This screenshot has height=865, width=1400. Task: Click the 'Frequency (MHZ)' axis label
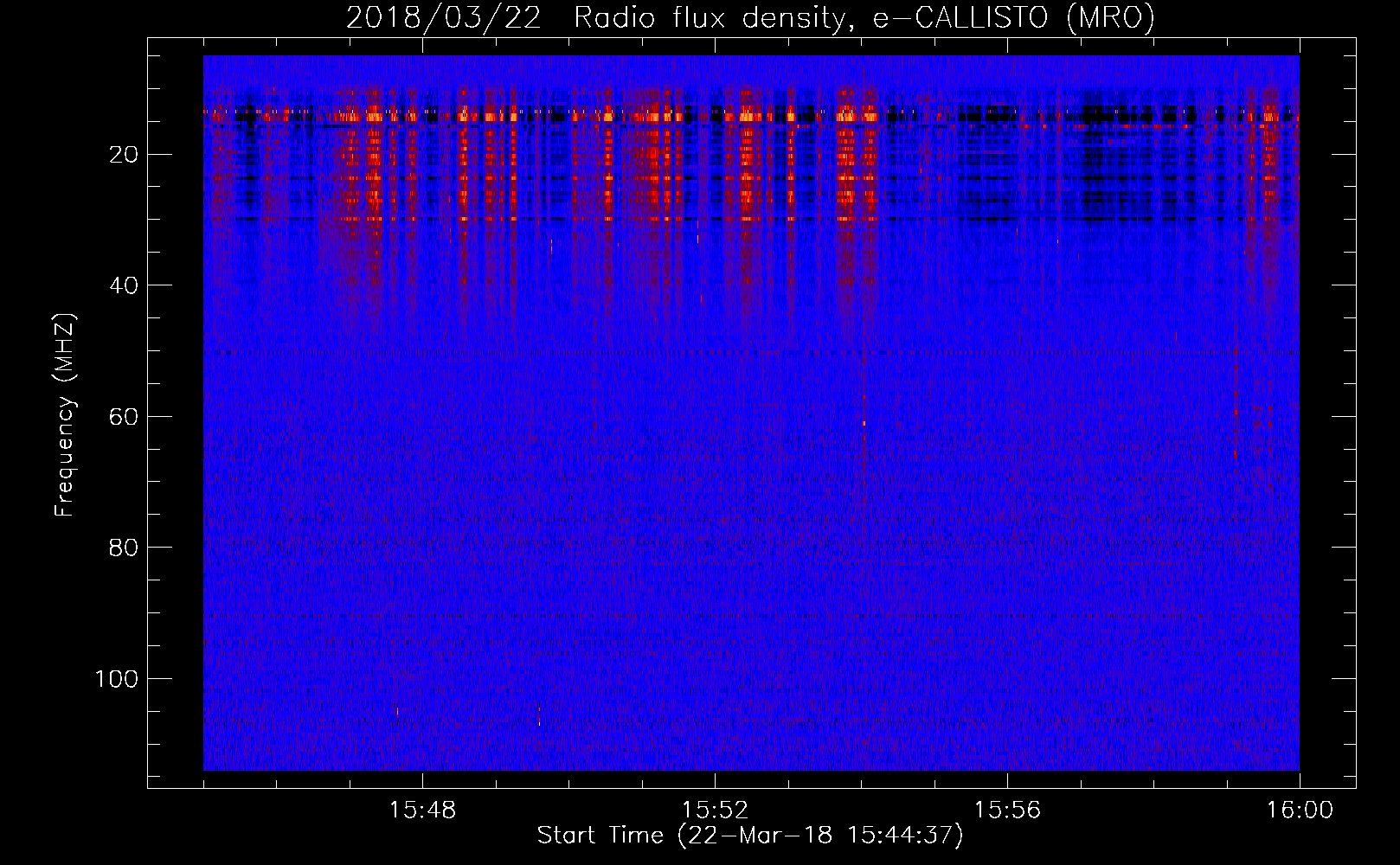(x=65, y=414)
